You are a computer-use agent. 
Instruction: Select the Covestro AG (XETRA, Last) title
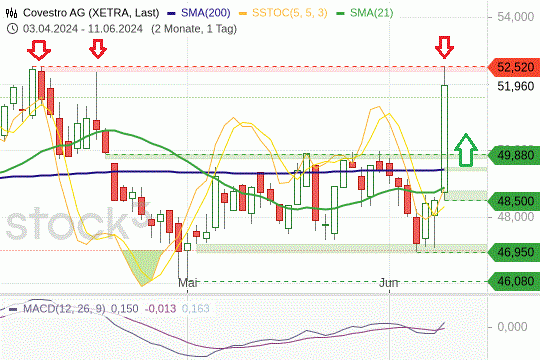91,13
